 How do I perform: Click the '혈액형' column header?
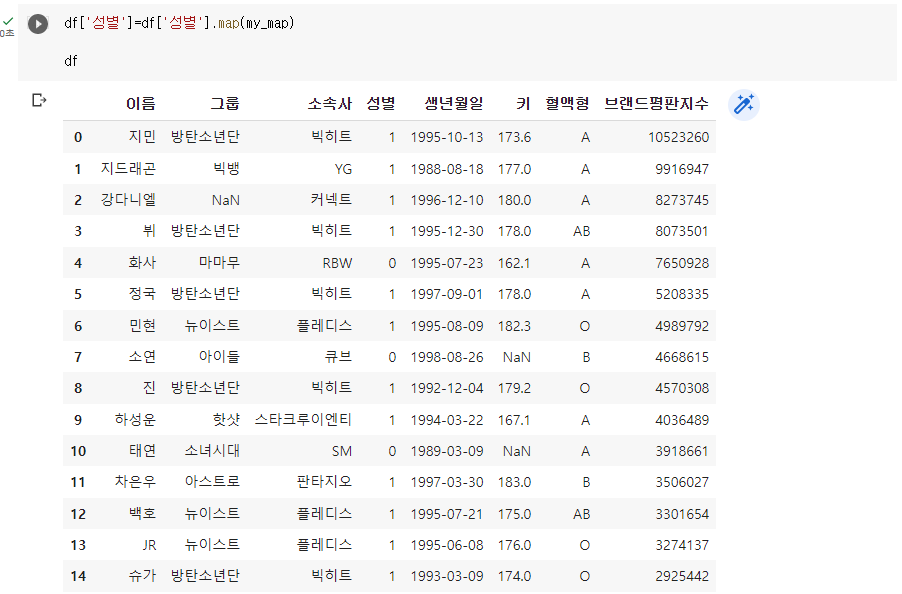[567, 104]
